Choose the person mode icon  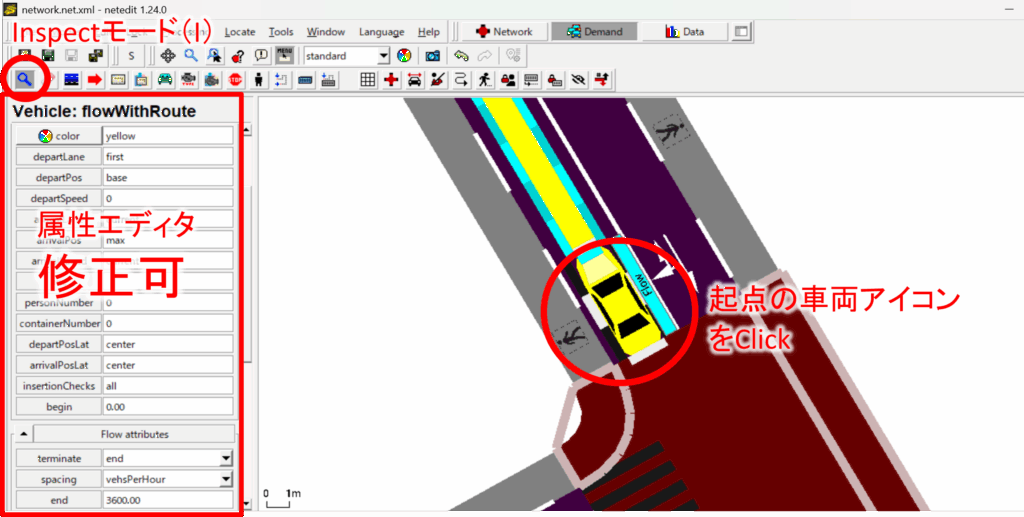pyautogui.click(x=259, y=79)
